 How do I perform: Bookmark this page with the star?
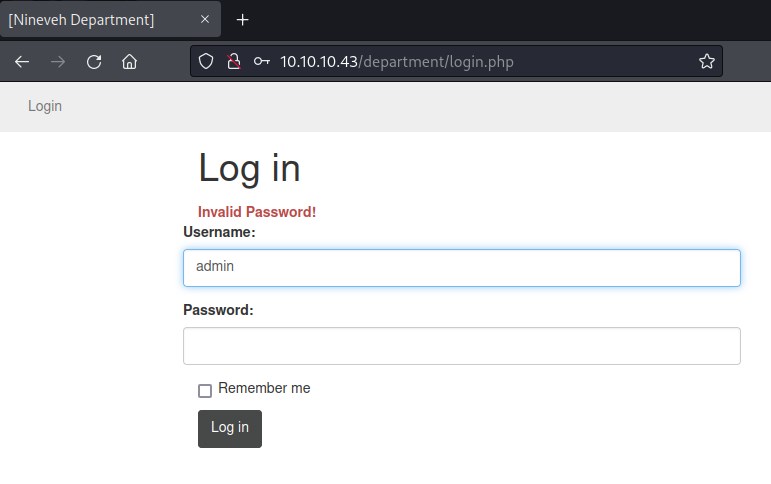pos(706,62)
